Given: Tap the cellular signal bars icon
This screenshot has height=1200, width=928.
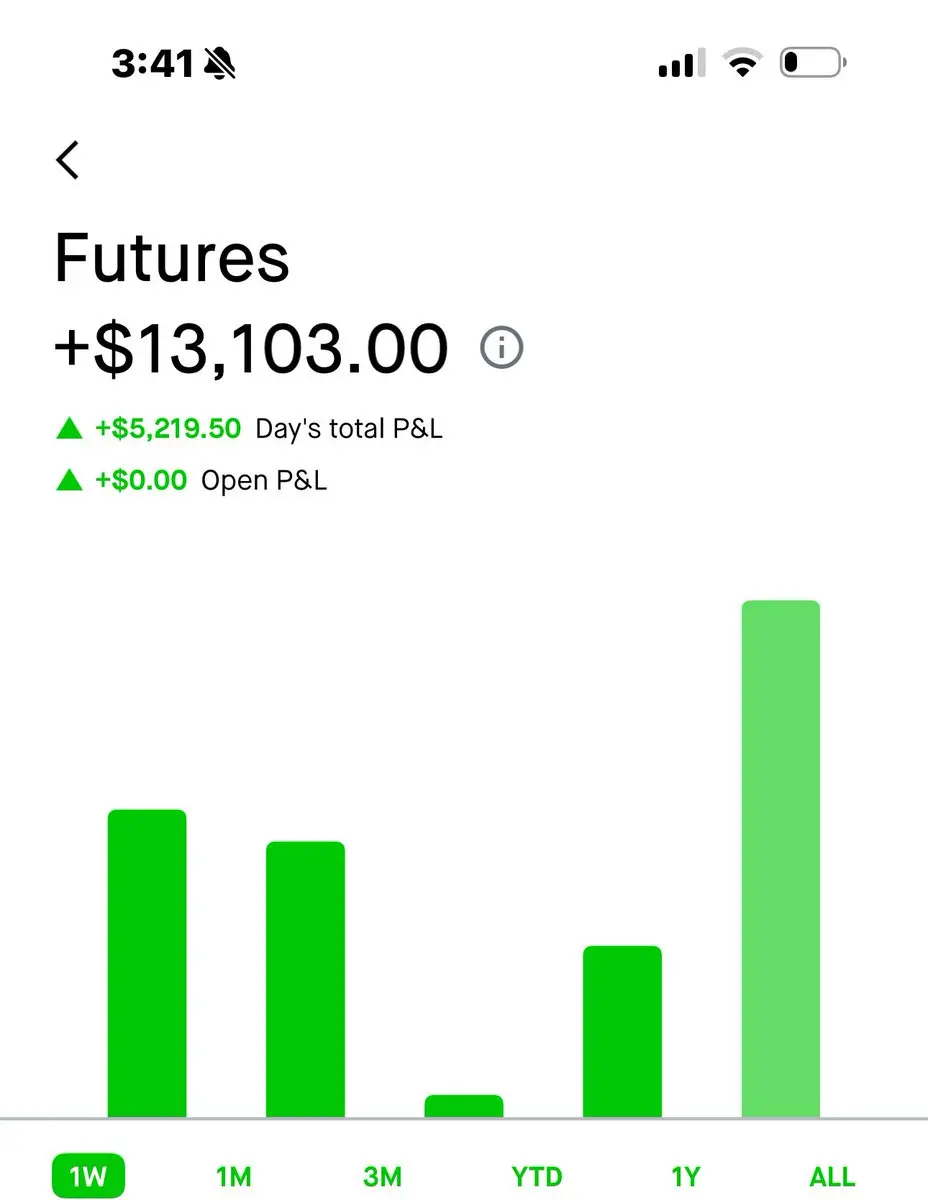Looking at the screenshot, I should pyautogui.click(x=682, y=65).
